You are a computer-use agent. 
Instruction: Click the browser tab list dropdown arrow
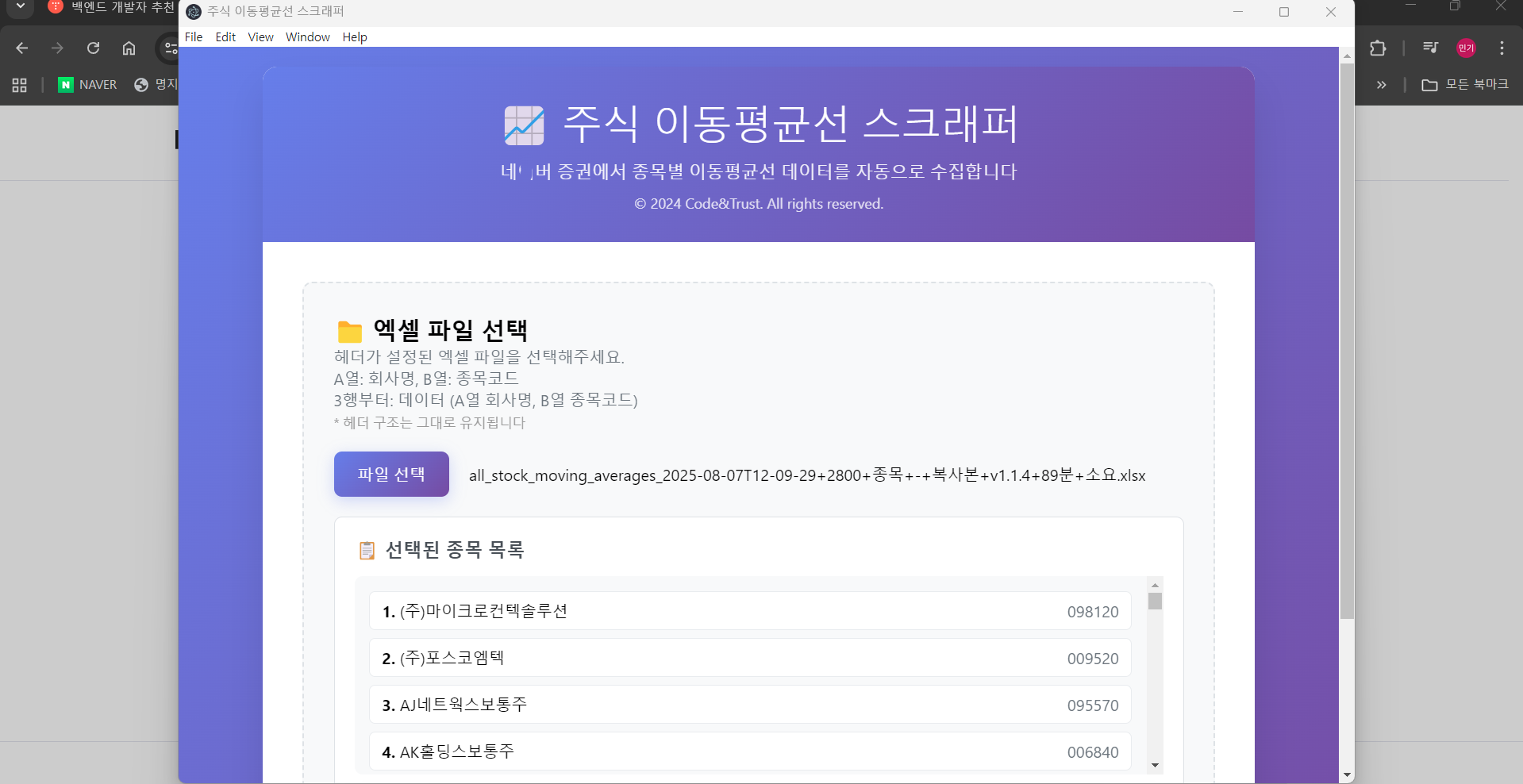(21, 7)
